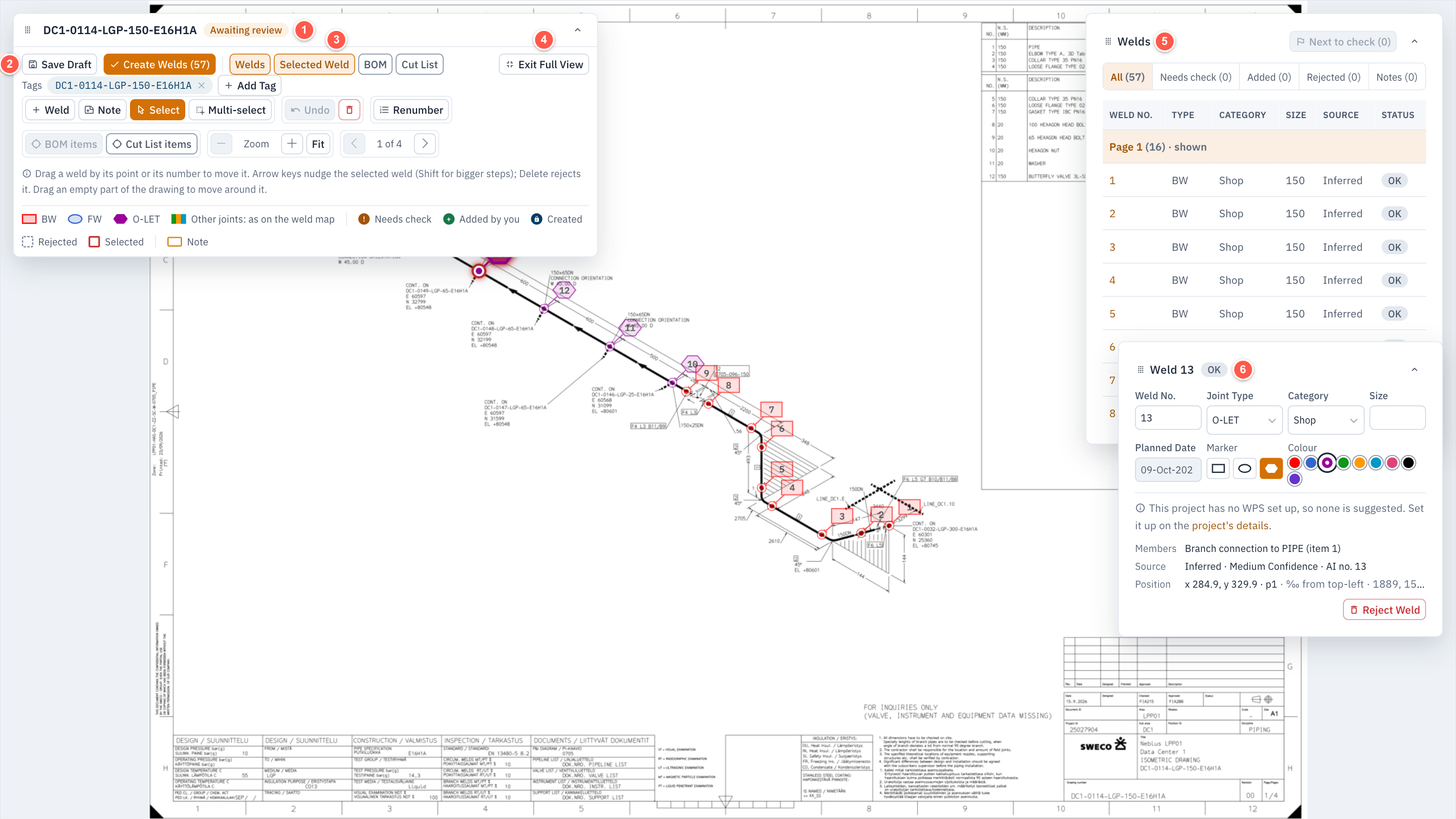
Task: Click the Planned Date field
Action: pyautogui.click(x=1168, y=470)
